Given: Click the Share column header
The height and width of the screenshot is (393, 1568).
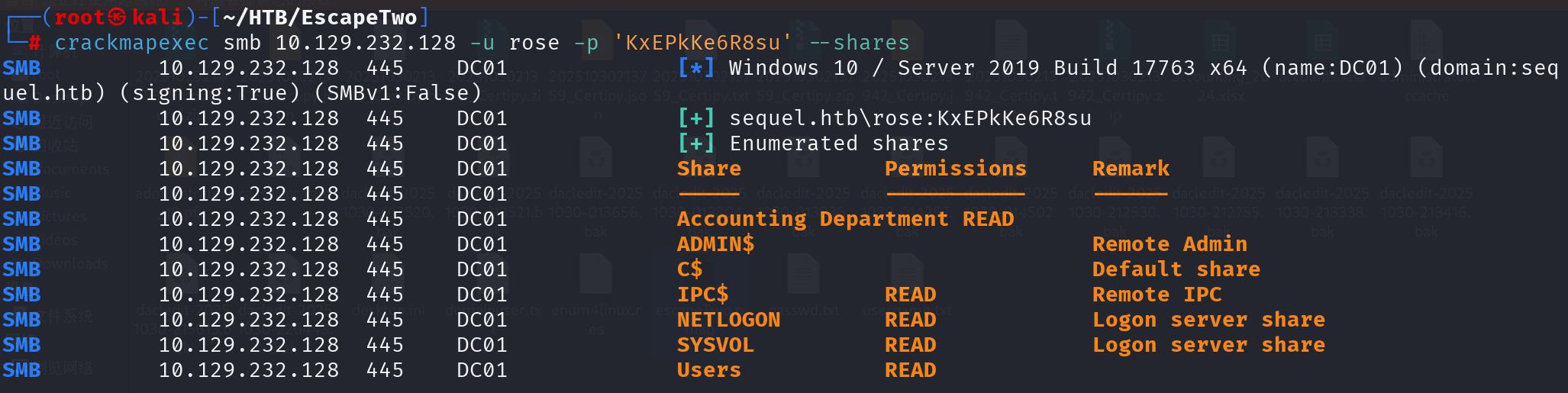Looking at the screenshot, I should coord(708,169).
